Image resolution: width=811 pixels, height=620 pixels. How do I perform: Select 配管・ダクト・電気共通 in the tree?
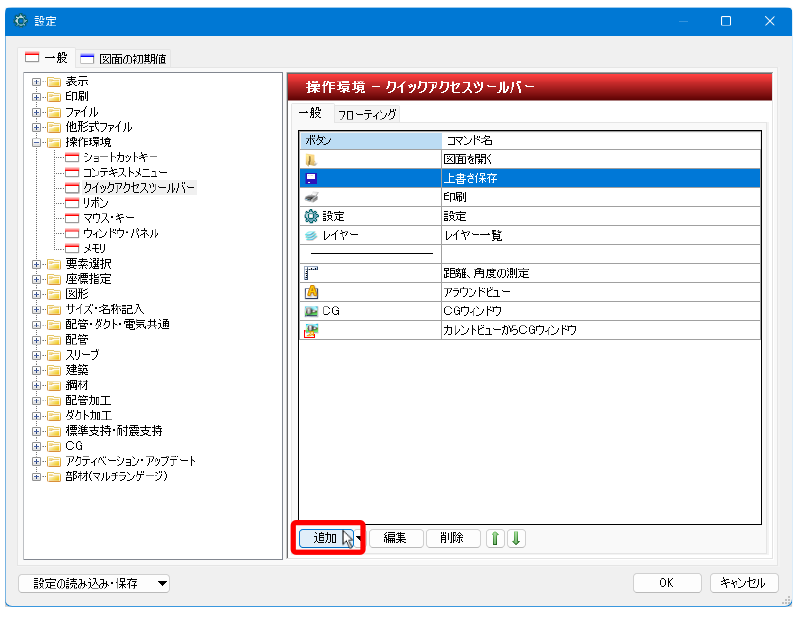pyautogui.click(x=117, y=325)
